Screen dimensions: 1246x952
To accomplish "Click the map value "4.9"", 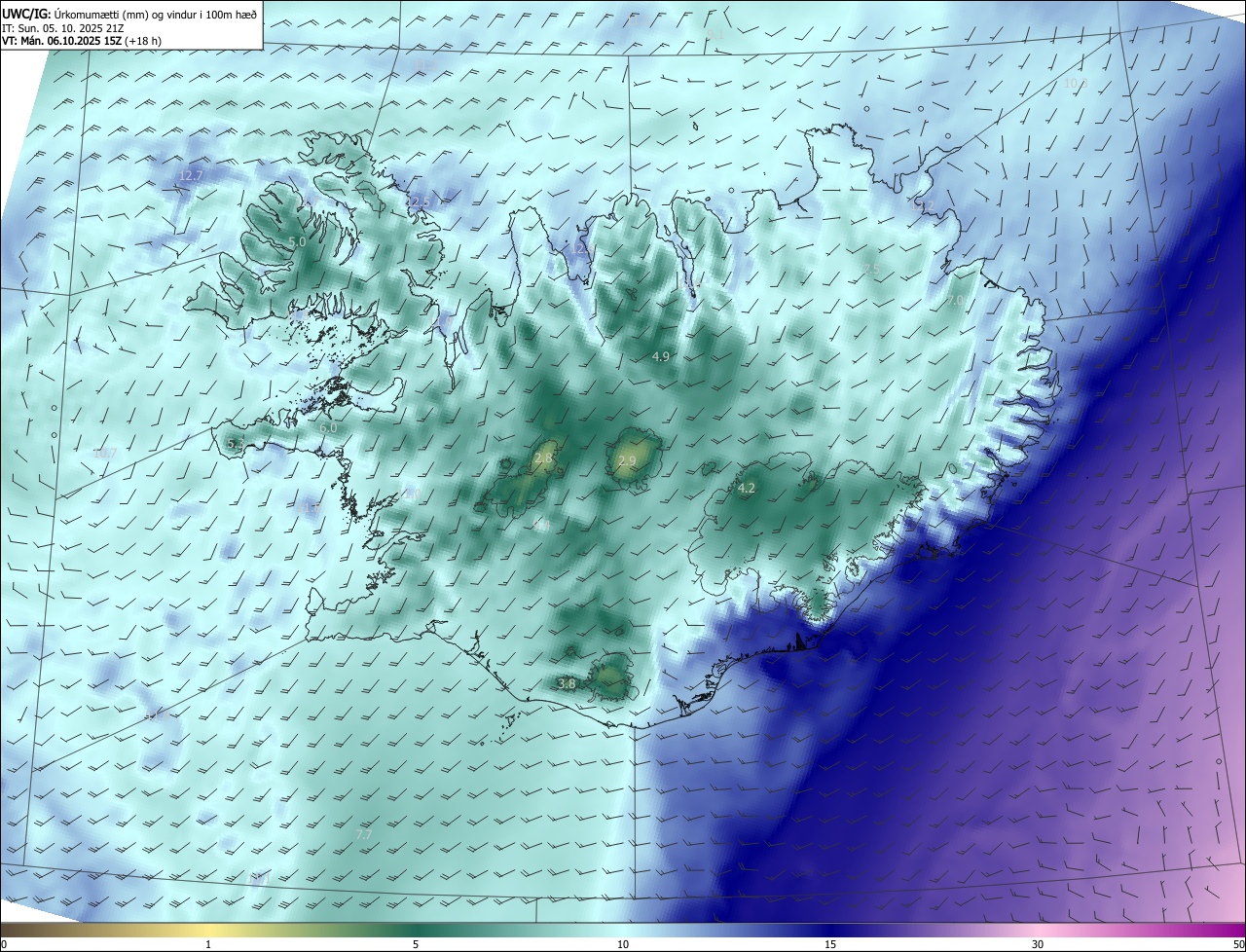I will pyautogui.click(x=661, y=357).
